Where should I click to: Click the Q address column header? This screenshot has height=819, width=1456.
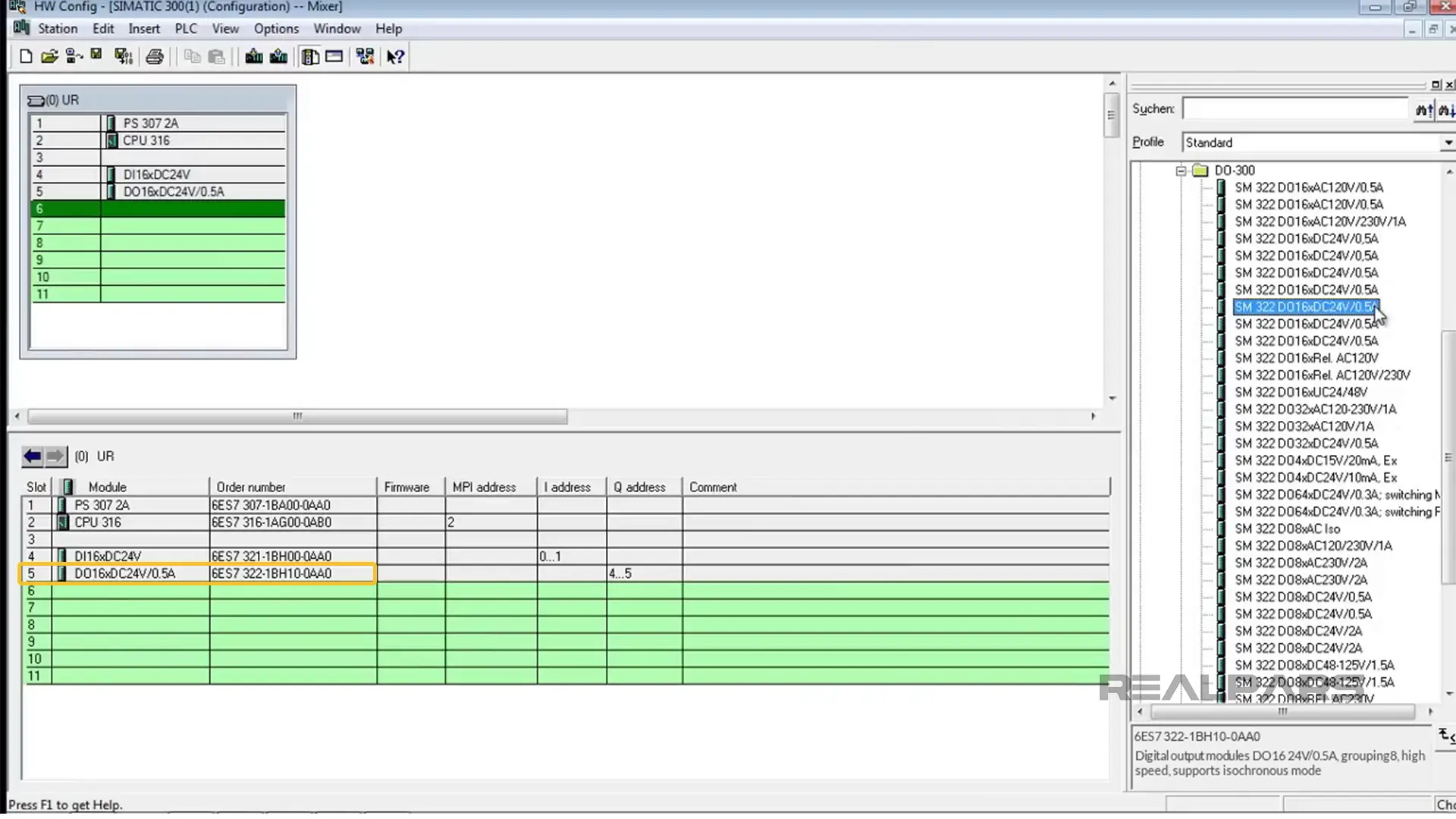coord(644,487)
